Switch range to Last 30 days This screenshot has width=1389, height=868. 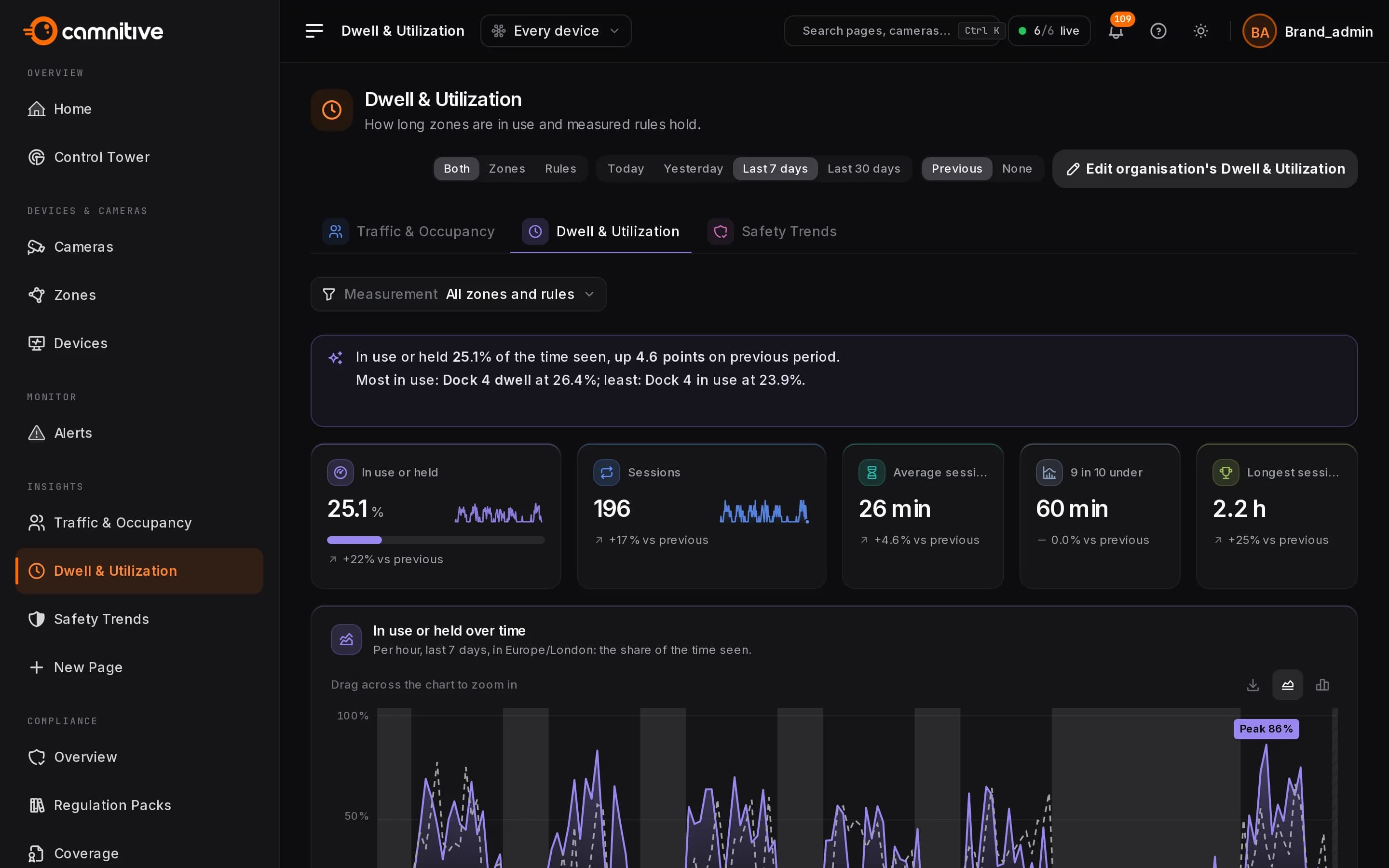point(864,169)
